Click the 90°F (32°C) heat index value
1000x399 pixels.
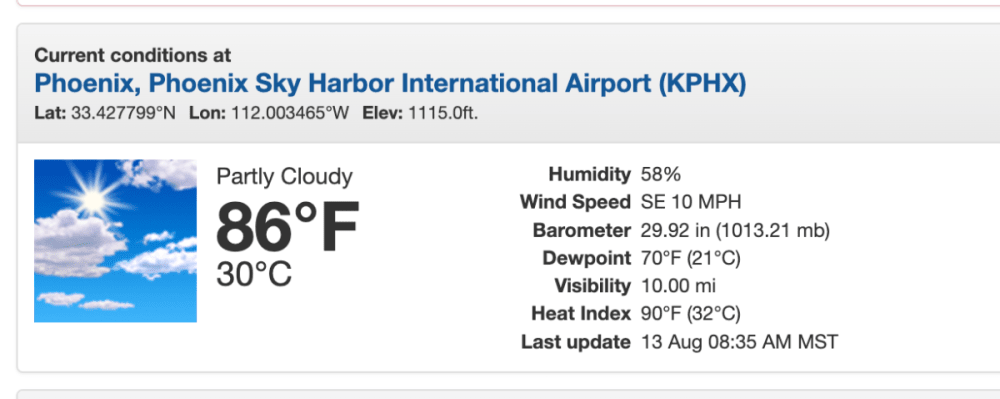coord(691,314)
